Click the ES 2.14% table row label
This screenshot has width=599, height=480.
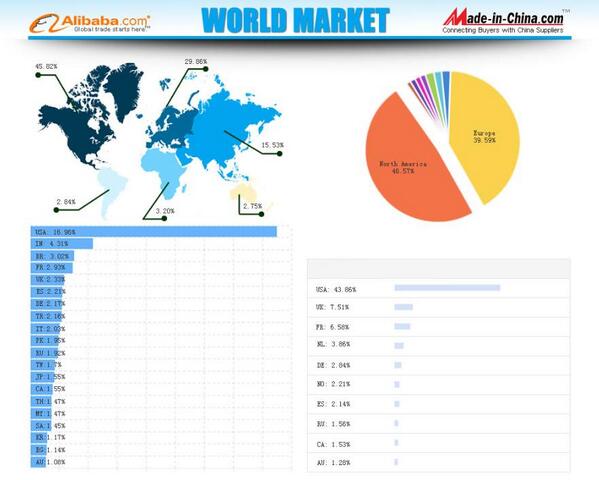pyautogui.click(x=333, y=404)
